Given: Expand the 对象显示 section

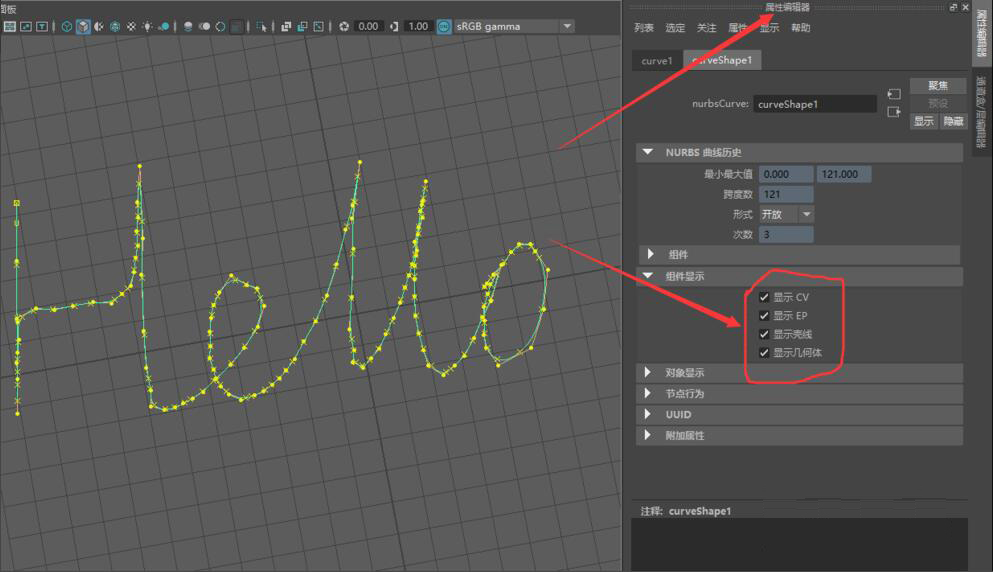Looking at the screenshot, I should coord(650,373).
